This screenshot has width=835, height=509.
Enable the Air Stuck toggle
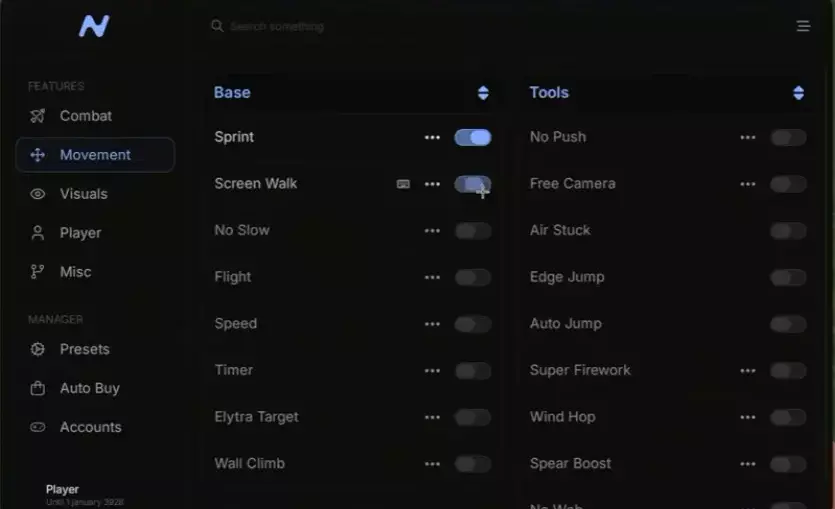[x=788, y=231]
